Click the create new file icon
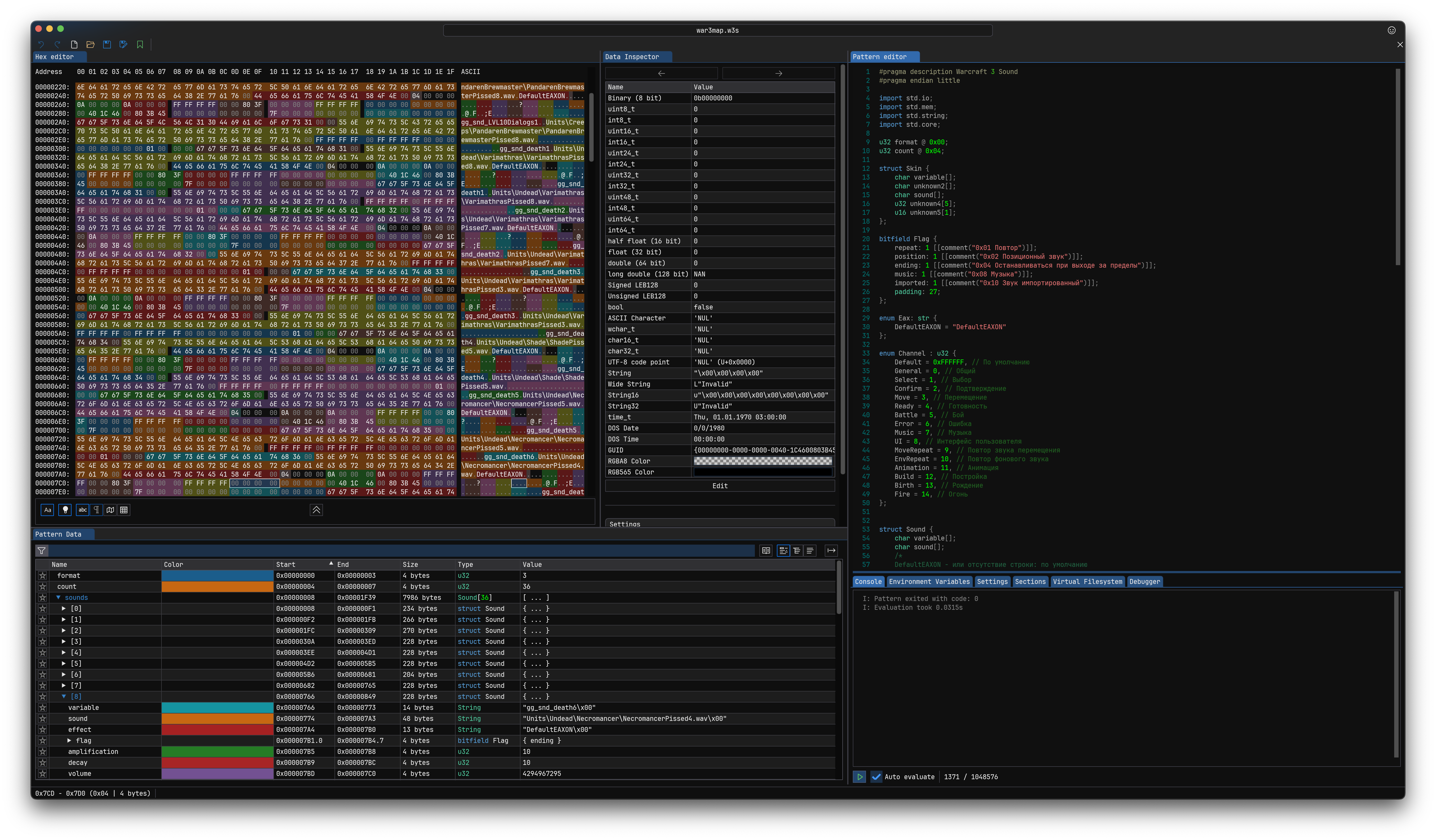The width and height of the screenshot is (1436, 840). coord(74,45)
